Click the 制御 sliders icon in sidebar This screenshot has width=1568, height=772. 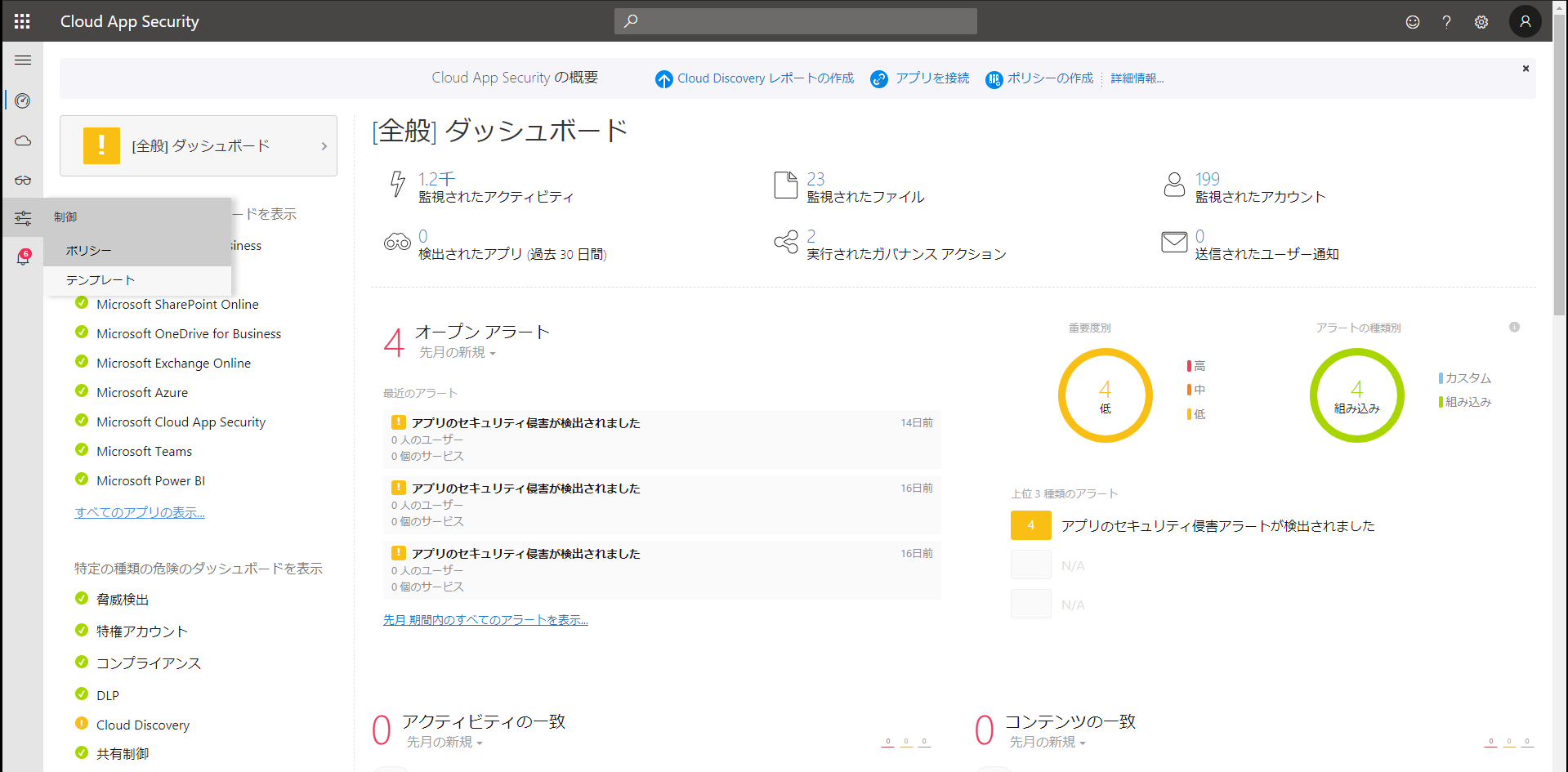[22, 217]
